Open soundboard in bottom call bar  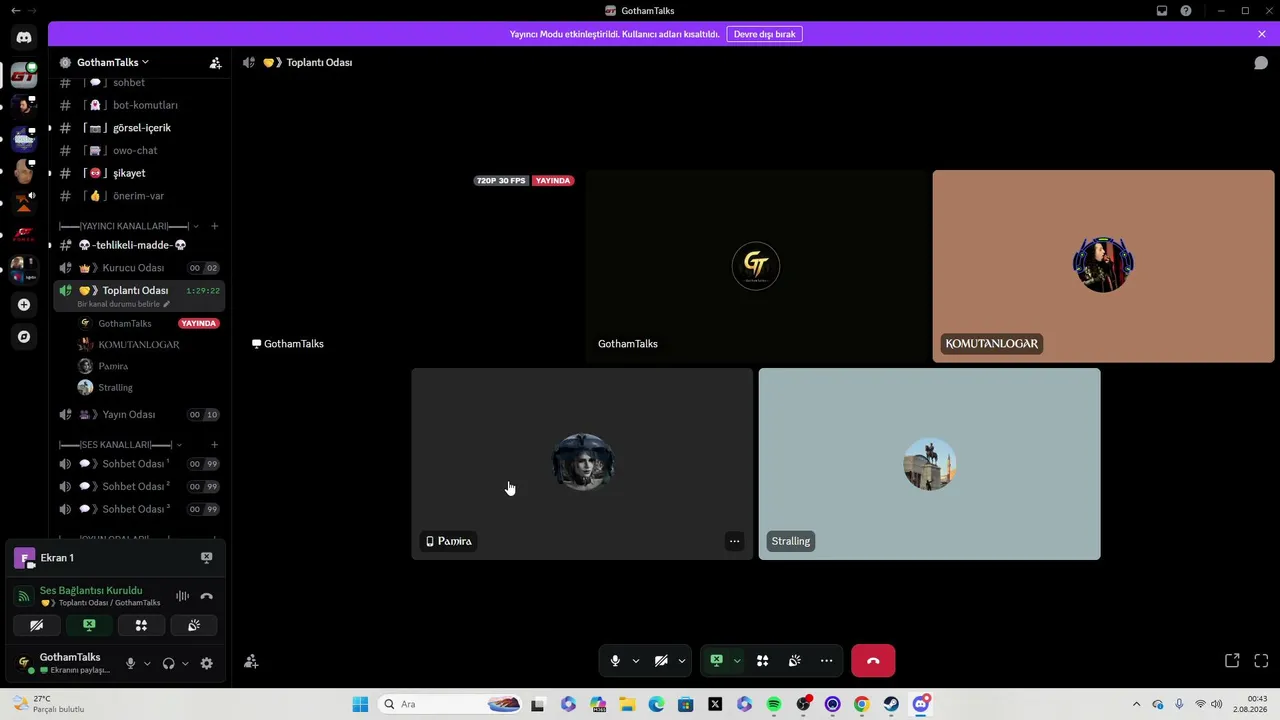(x=795, y=661)
